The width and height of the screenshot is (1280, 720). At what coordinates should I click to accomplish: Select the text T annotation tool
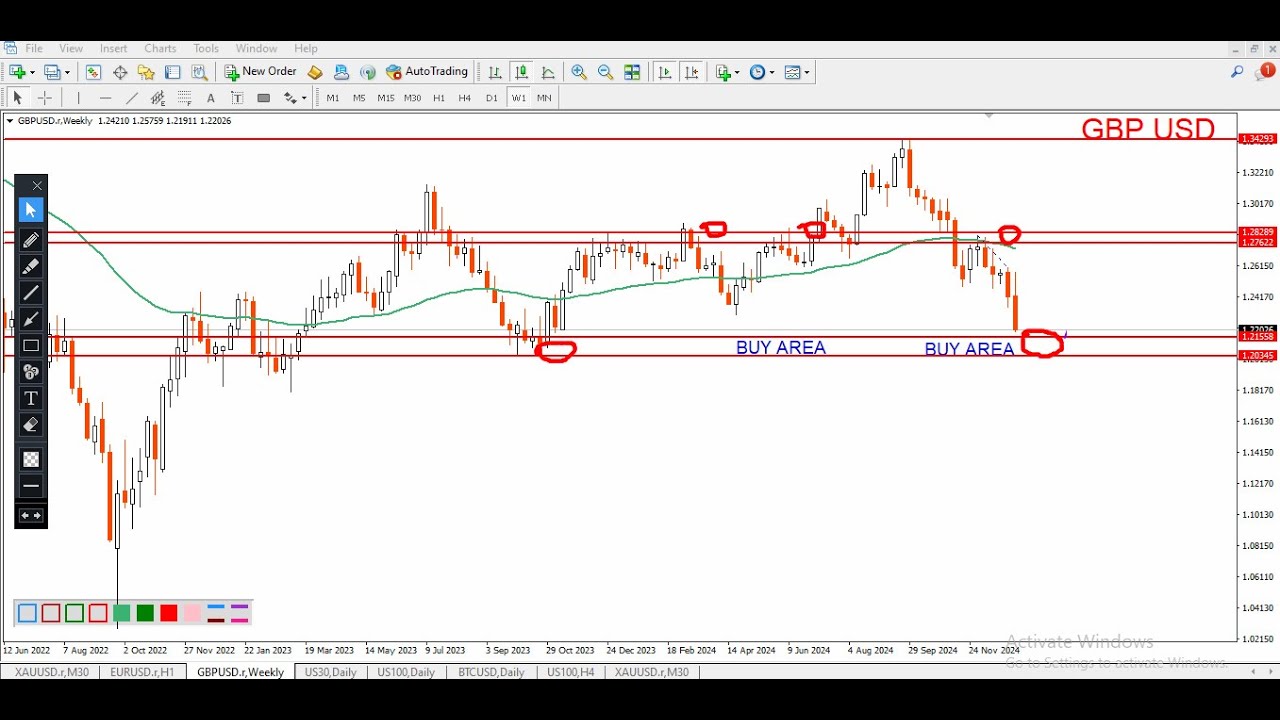coord(31,399)
